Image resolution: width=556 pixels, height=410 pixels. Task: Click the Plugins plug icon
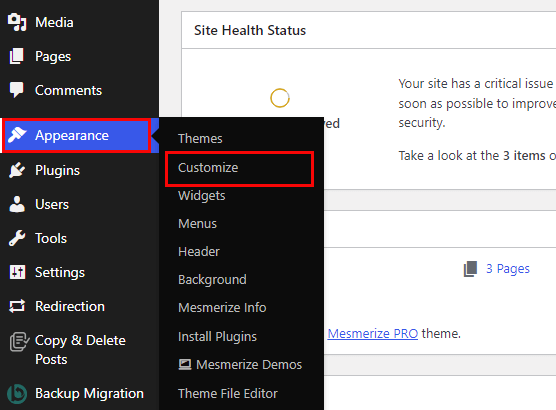[17, 170]
